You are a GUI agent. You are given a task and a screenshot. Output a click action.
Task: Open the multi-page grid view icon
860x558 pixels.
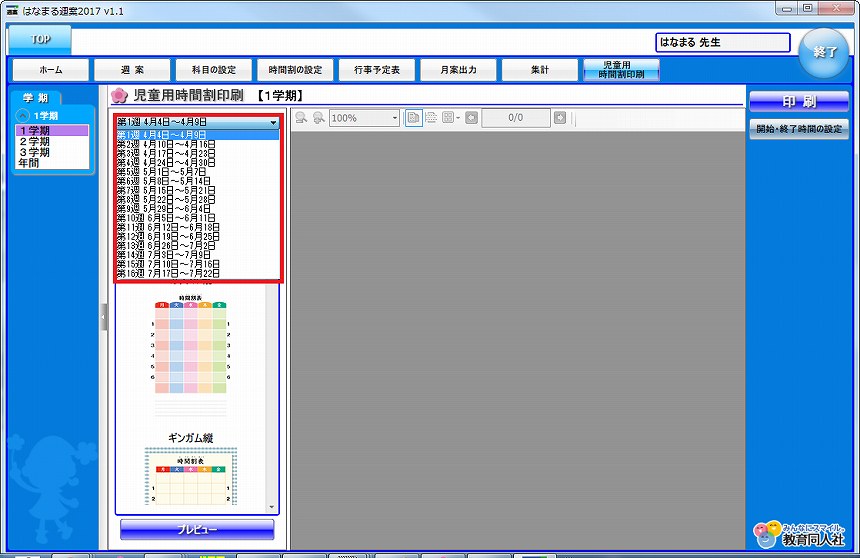pos(448,117)
